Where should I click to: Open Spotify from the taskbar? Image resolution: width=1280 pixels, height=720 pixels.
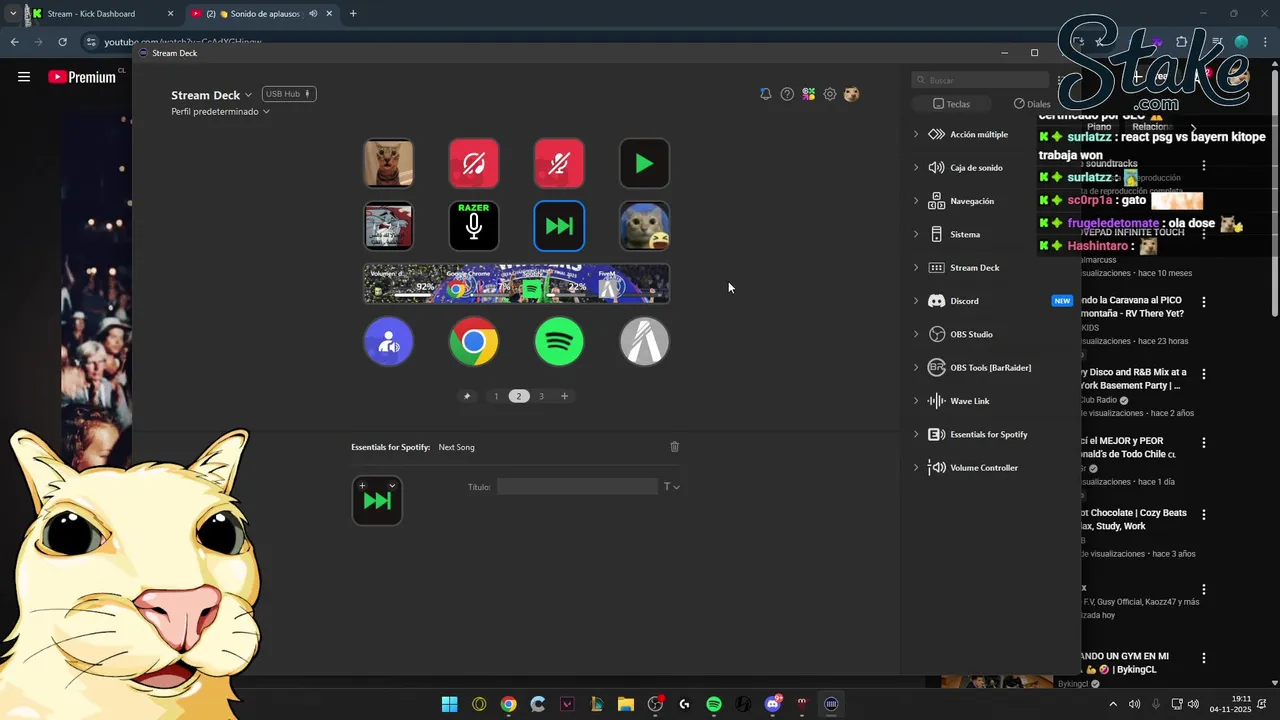[x=714, y=704]
